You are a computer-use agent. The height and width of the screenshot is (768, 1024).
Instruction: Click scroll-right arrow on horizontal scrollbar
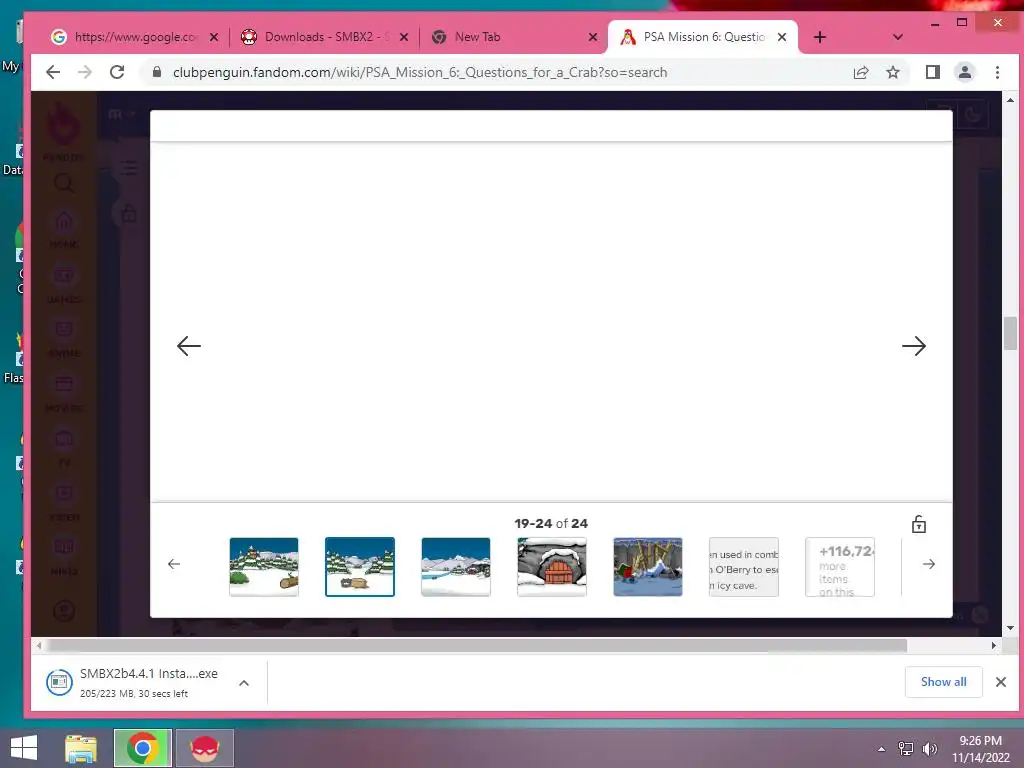click(x=994, y=645)
